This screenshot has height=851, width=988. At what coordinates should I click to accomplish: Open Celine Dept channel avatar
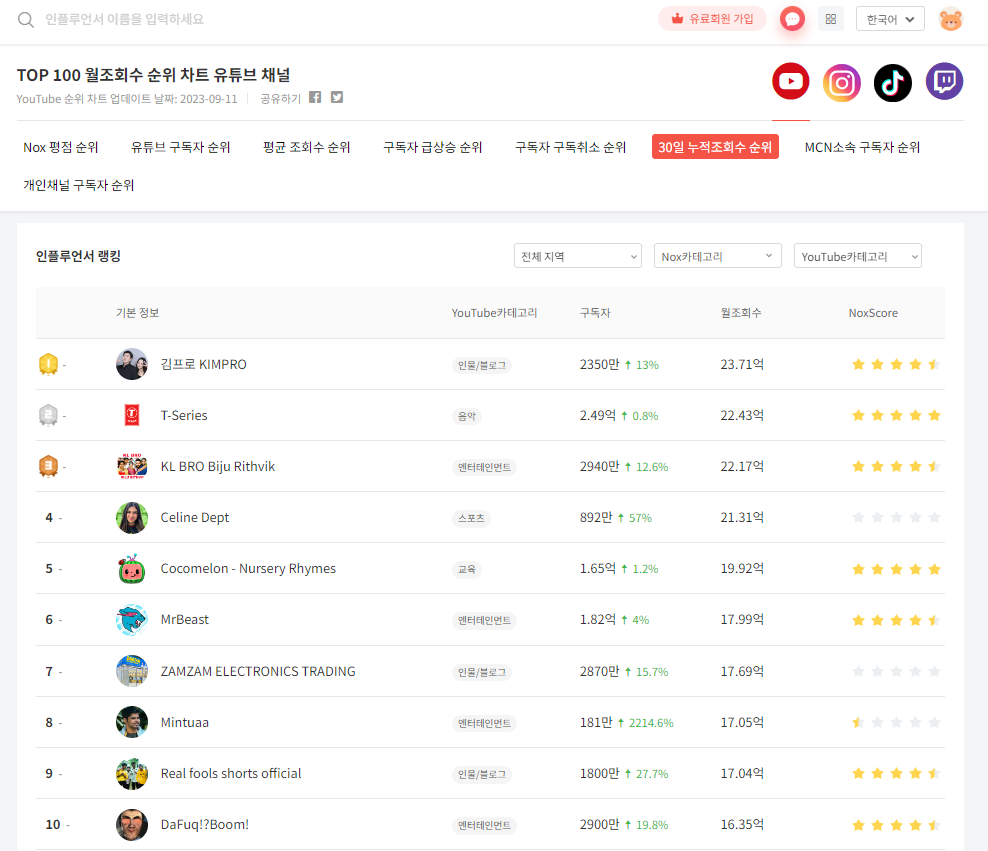132,518
